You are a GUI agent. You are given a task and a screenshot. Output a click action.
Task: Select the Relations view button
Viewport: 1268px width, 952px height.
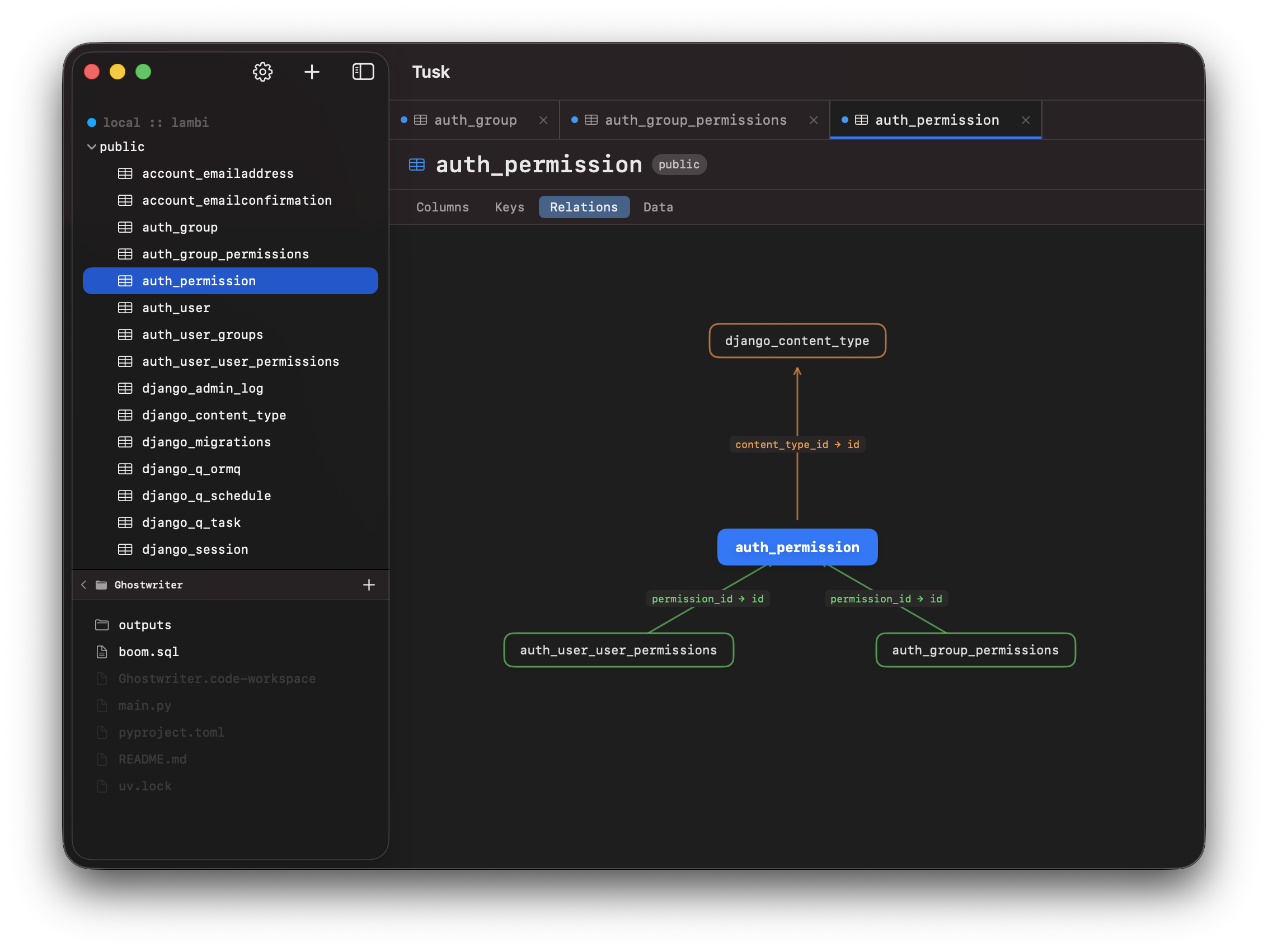[x=584, y=207]
